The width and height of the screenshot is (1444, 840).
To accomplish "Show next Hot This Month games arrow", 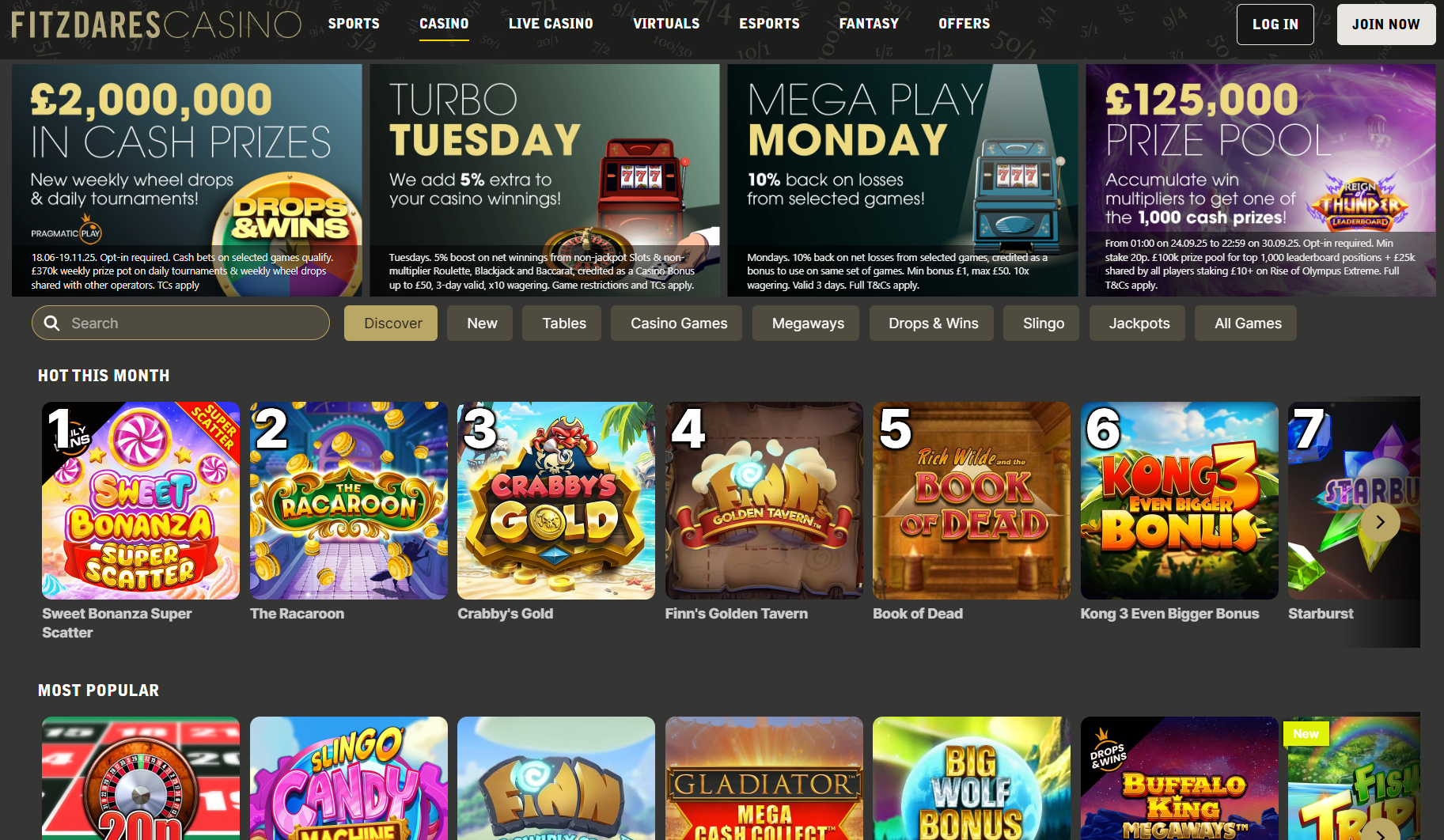I will coord(1380,522).
